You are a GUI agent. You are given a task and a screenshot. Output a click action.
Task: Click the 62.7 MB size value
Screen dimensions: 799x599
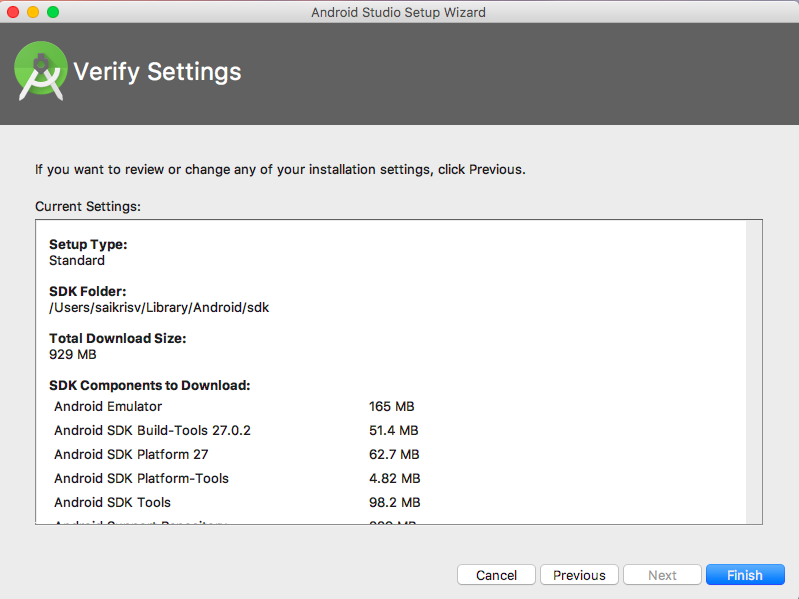point(394,454)
